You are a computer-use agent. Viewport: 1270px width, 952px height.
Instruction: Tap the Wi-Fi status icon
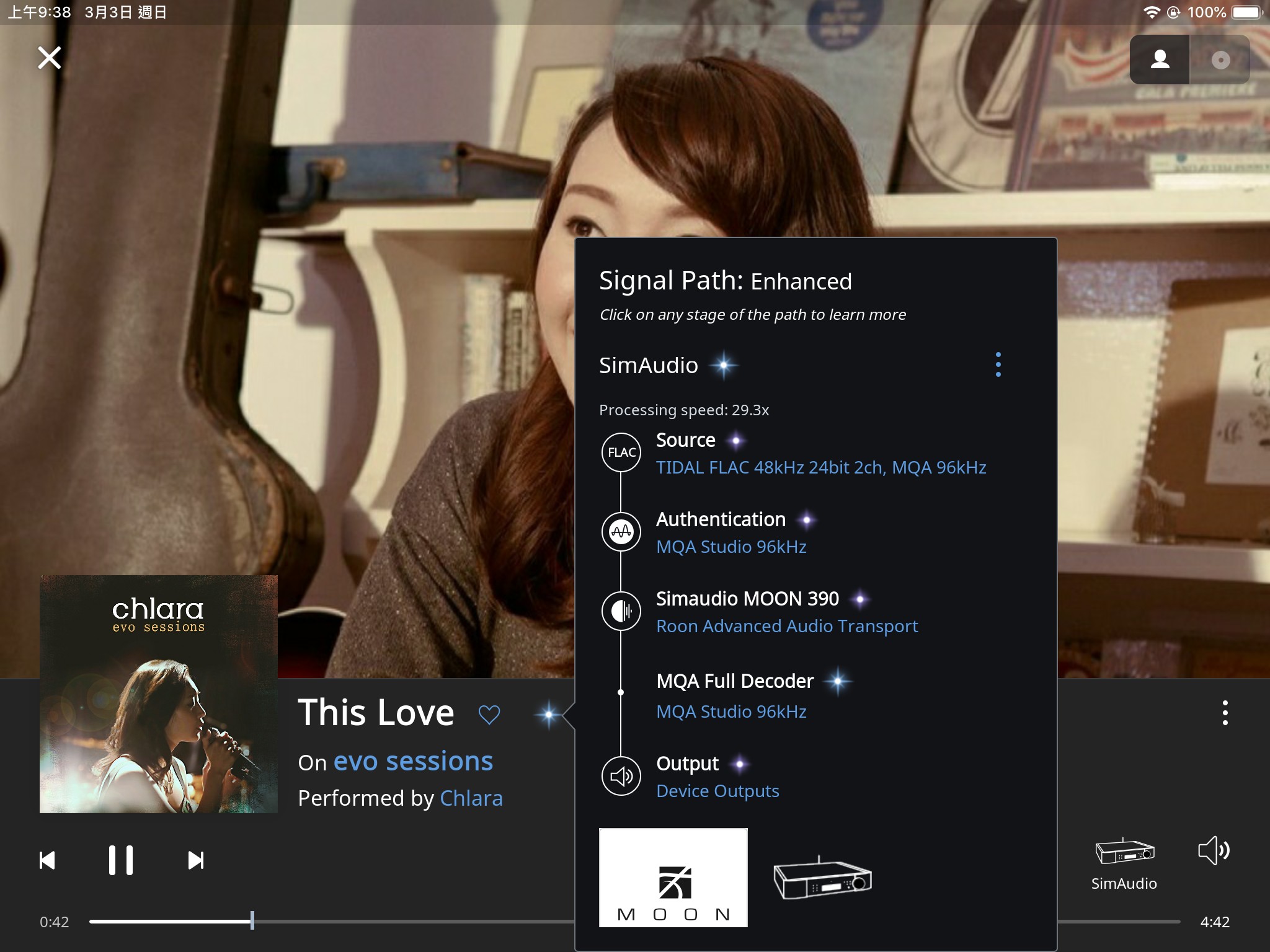point(1152,12)
